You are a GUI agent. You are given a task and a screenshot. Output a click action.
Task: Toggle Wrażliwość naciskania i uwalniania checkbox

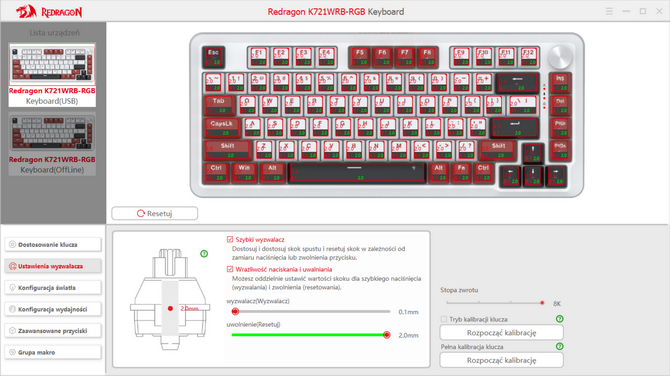tap(230, 269)
